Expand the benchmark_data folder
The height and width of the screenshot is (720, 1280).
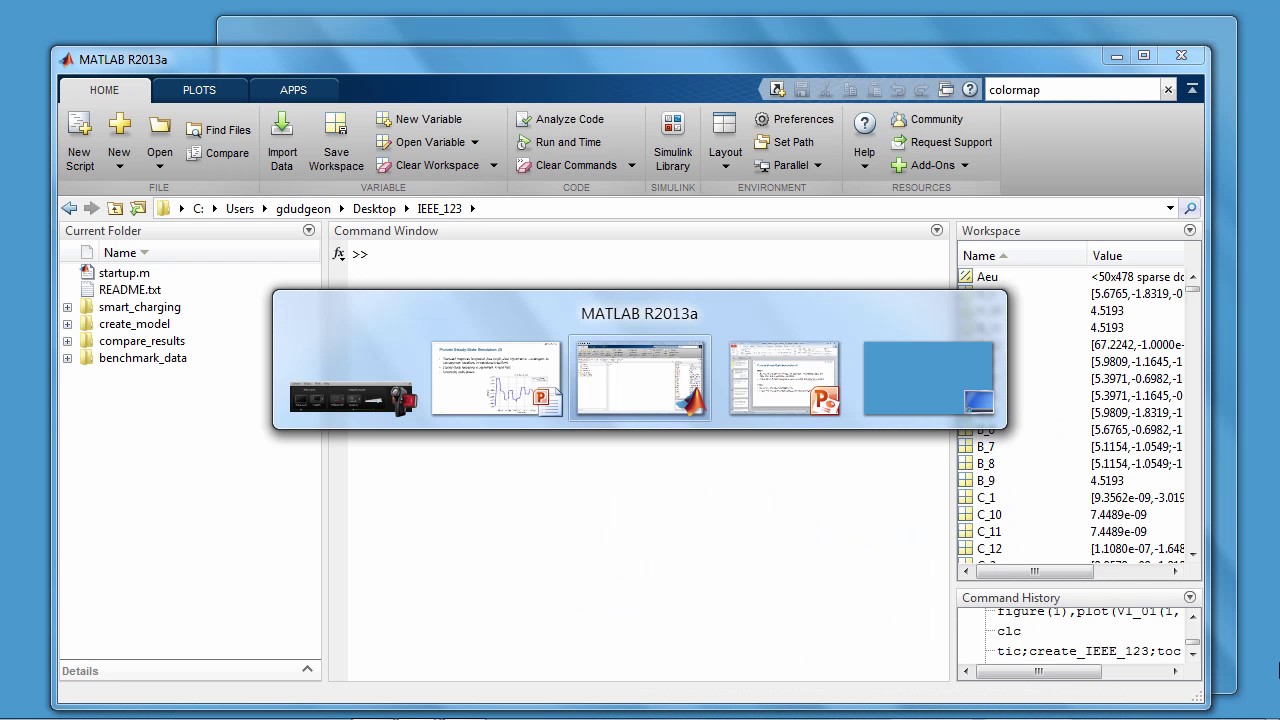coord(67,358)
